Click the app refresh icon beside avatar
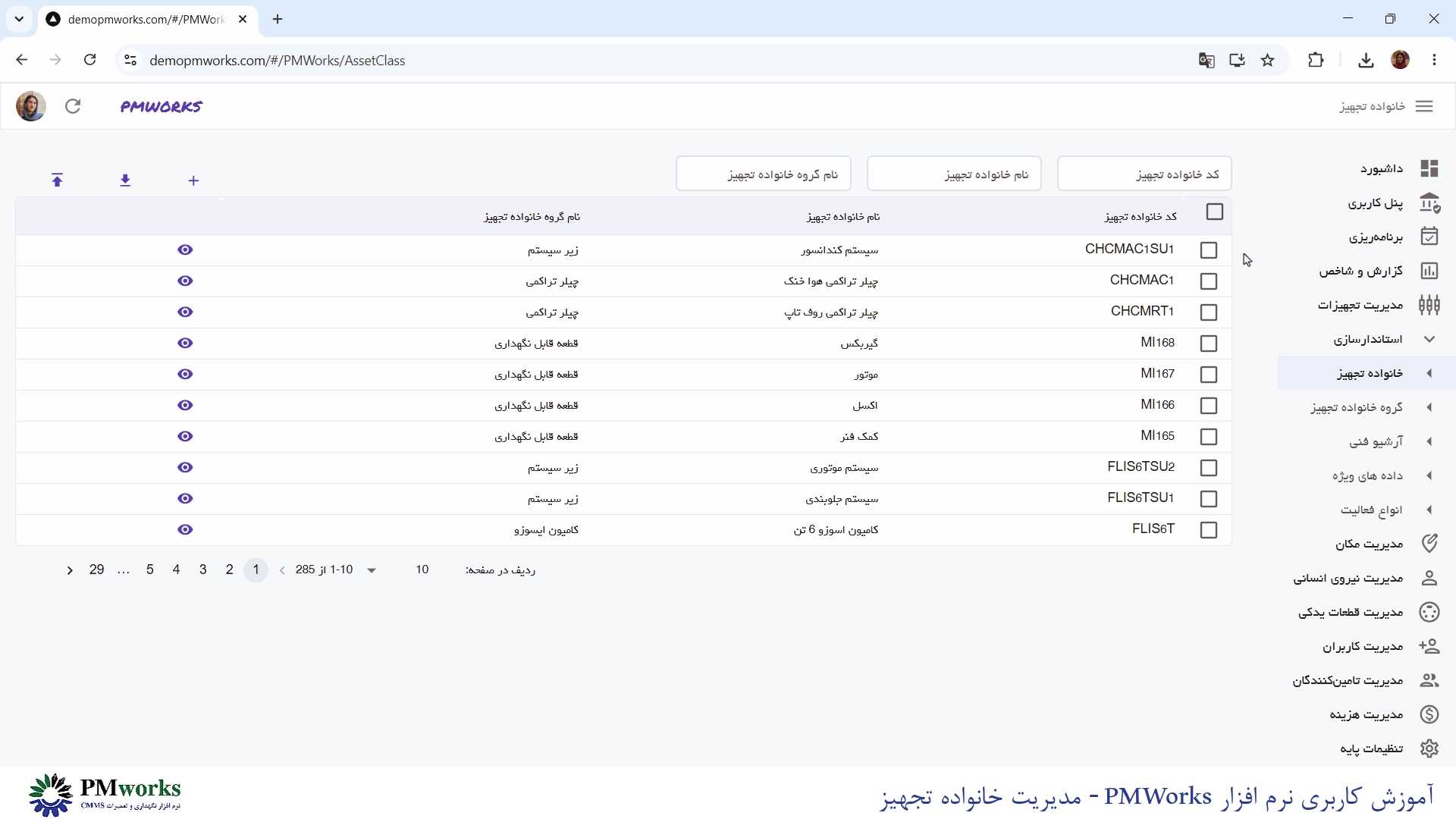Viewport: 1456px width, 819px height. 73,106
